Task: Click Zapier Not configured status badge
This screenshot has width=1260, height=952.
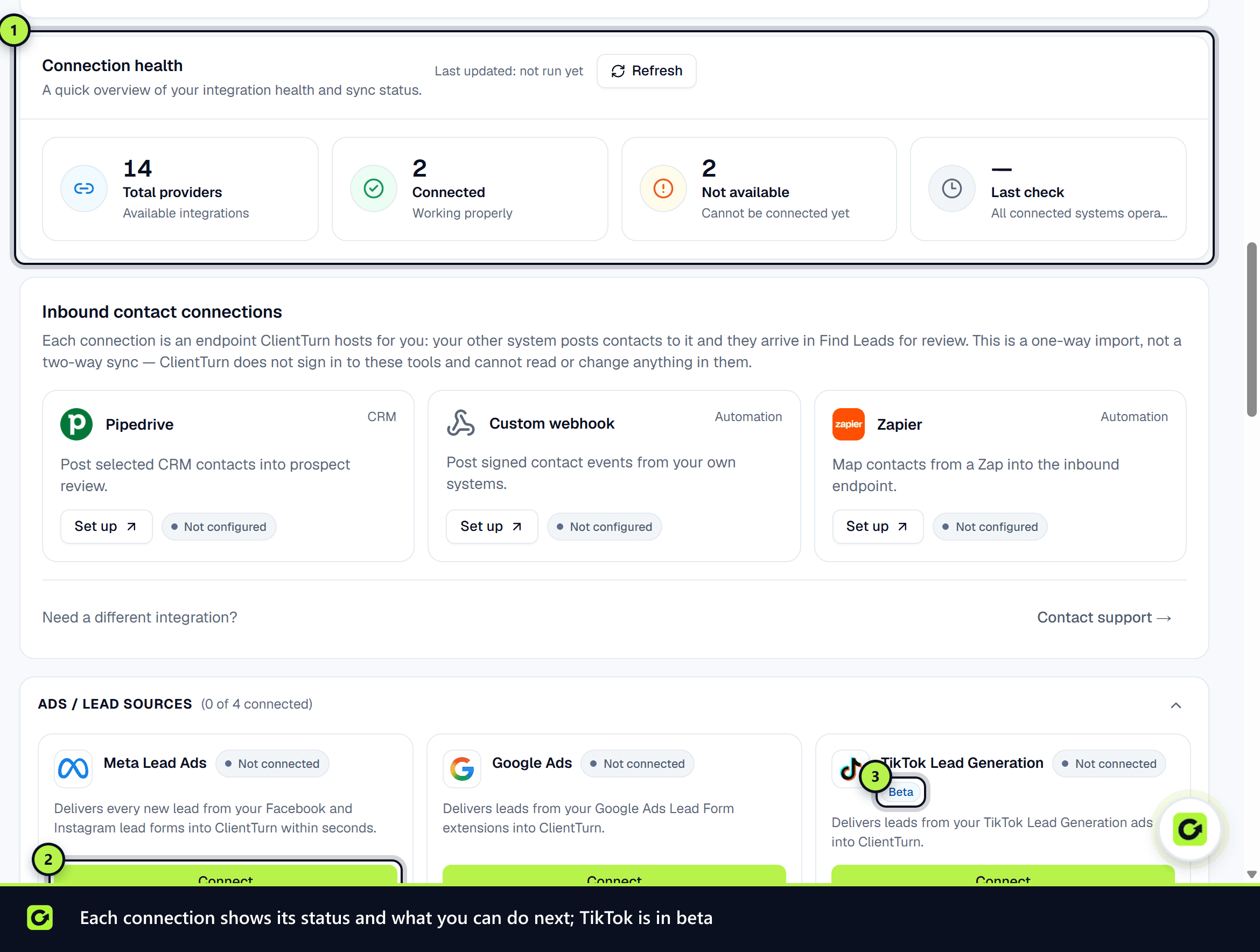Action: click(990, 527)
